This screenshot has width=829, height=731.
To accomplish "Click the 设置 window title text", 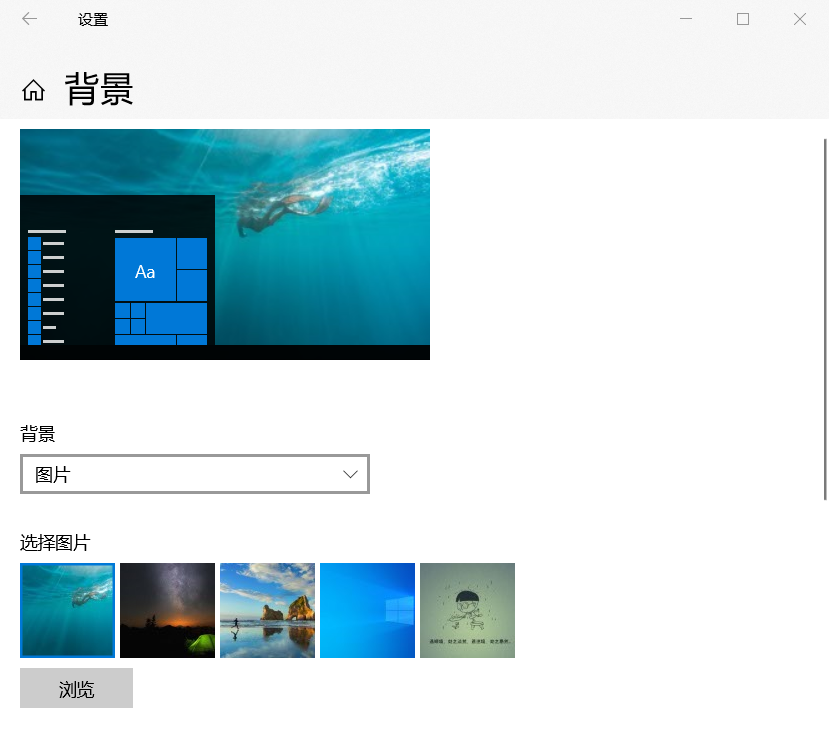I will 93,20.
